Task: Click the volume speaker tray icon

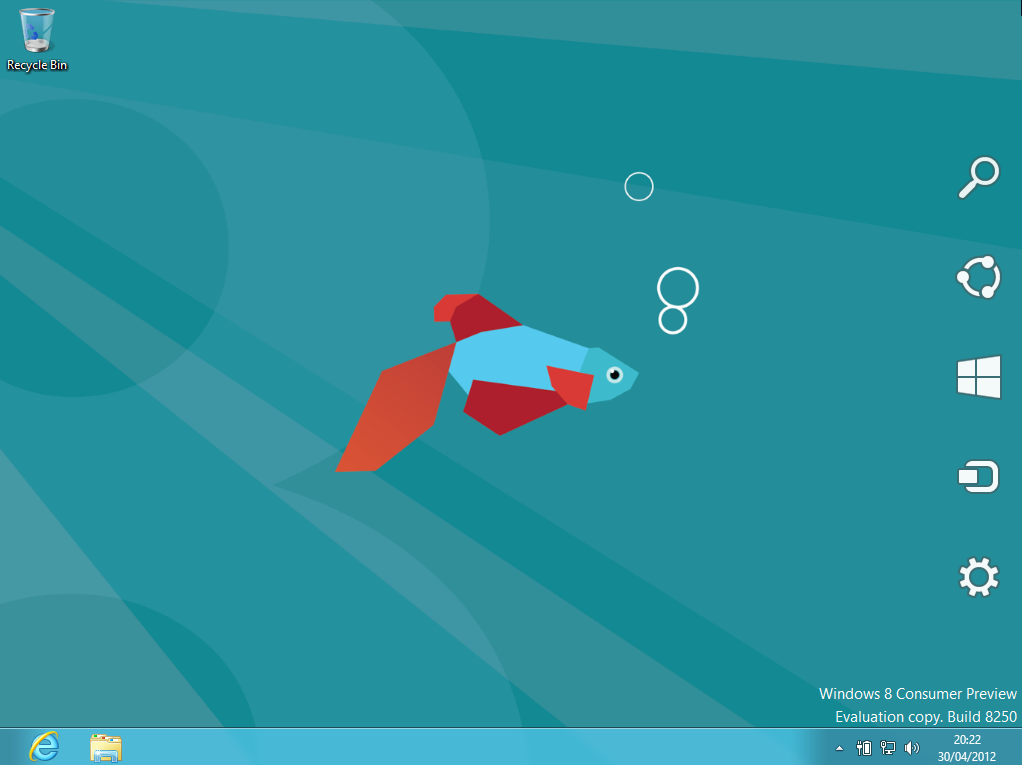Action: (911, 748)
